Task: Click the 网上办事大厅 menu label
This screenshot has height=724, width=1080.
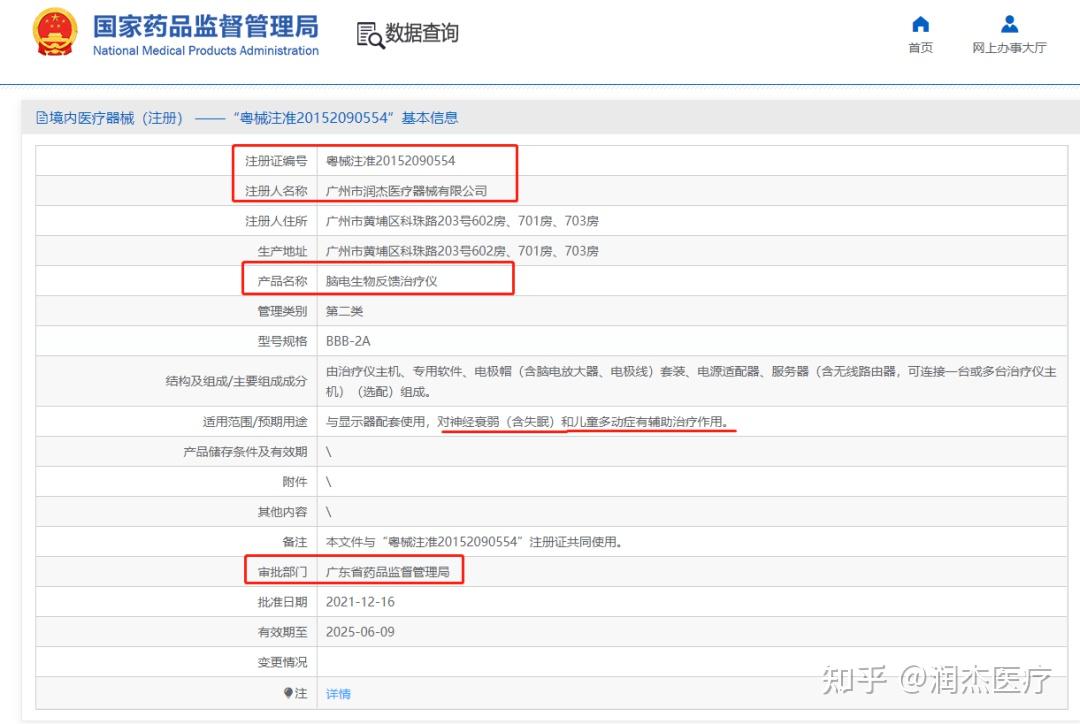Action: (1008, 47)
